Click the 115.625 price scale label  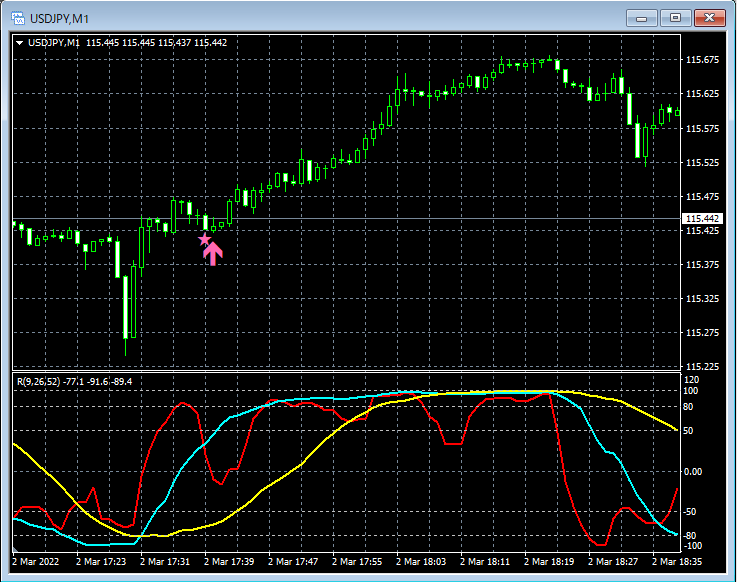703,94
